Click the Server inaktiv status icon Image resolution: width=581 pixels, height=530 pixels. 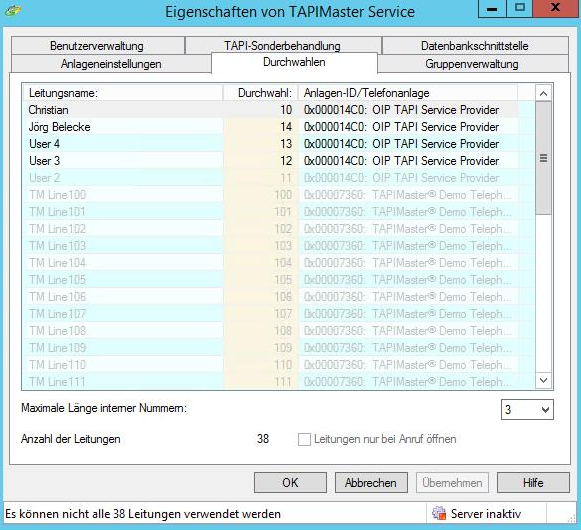coord(439,514)
